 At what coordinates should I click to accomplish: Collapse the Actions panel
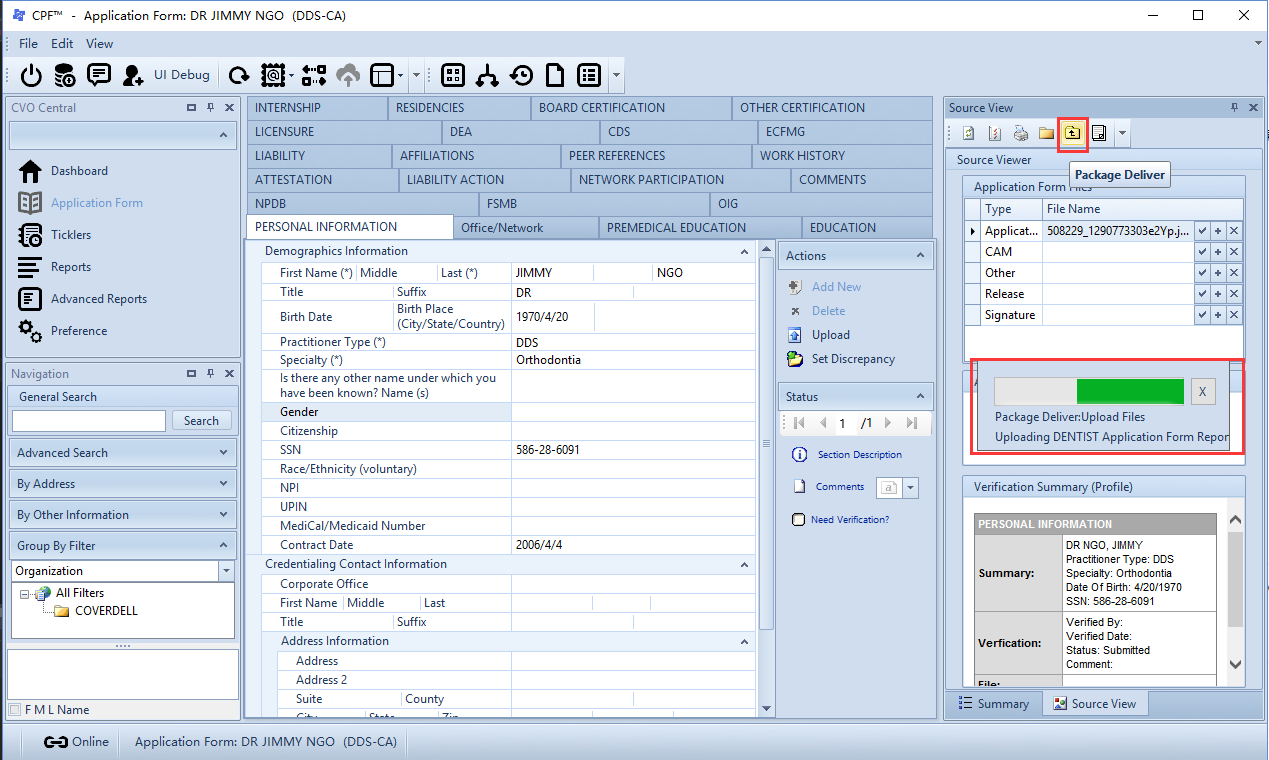click(x=920, y=256)
